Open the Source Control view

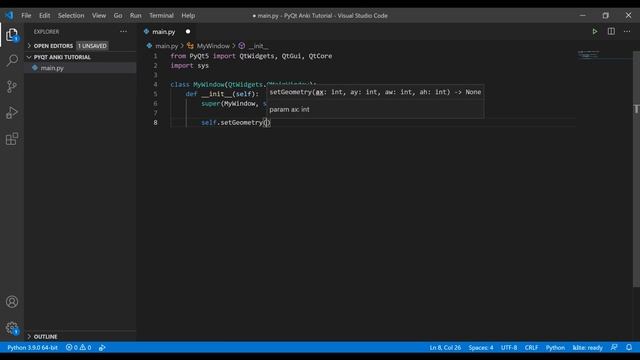[12, 87]
